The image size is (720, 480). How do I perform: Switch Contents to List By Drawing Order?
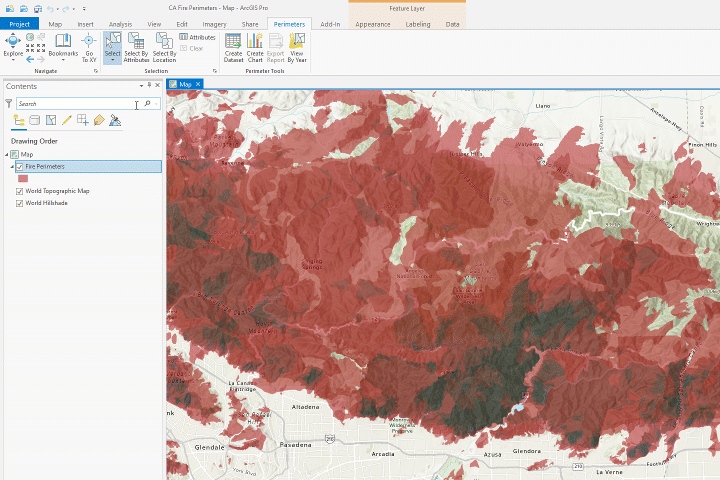pos(19,120)
